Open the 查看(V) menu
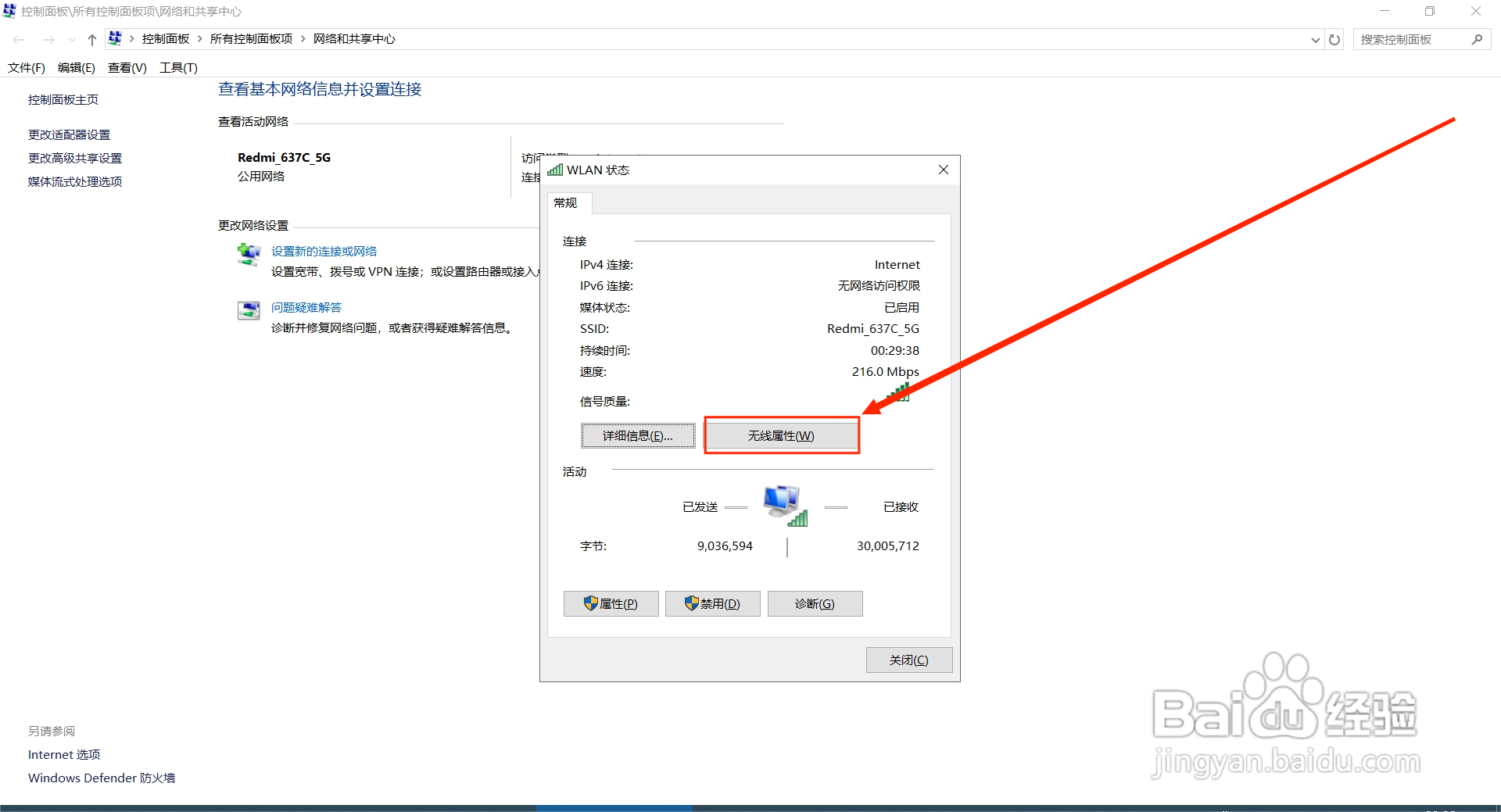Viewport: 1501px width, 812px height. (127, 68)
